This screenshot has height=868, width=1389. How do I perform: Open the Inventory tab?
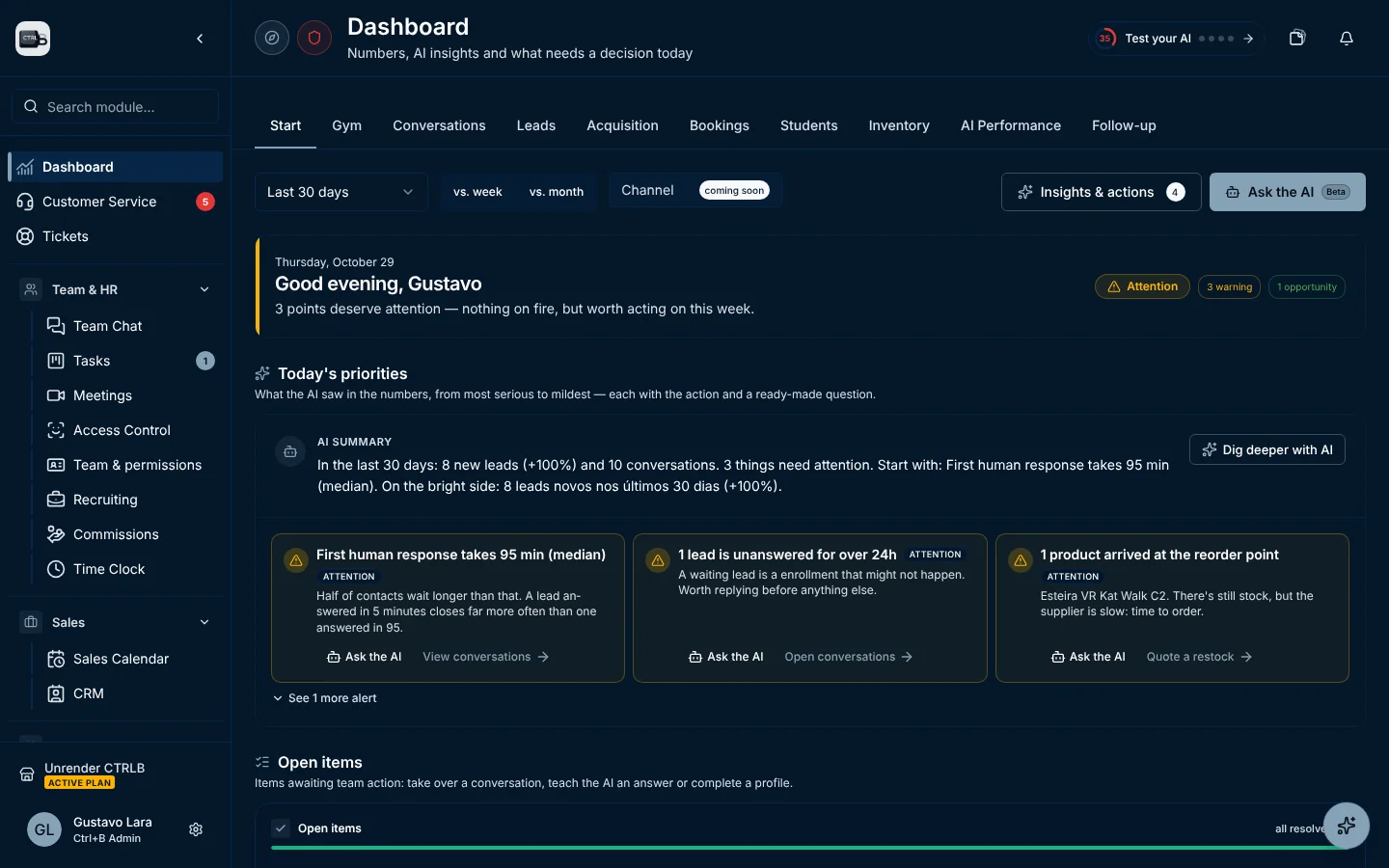click(899, 125)
